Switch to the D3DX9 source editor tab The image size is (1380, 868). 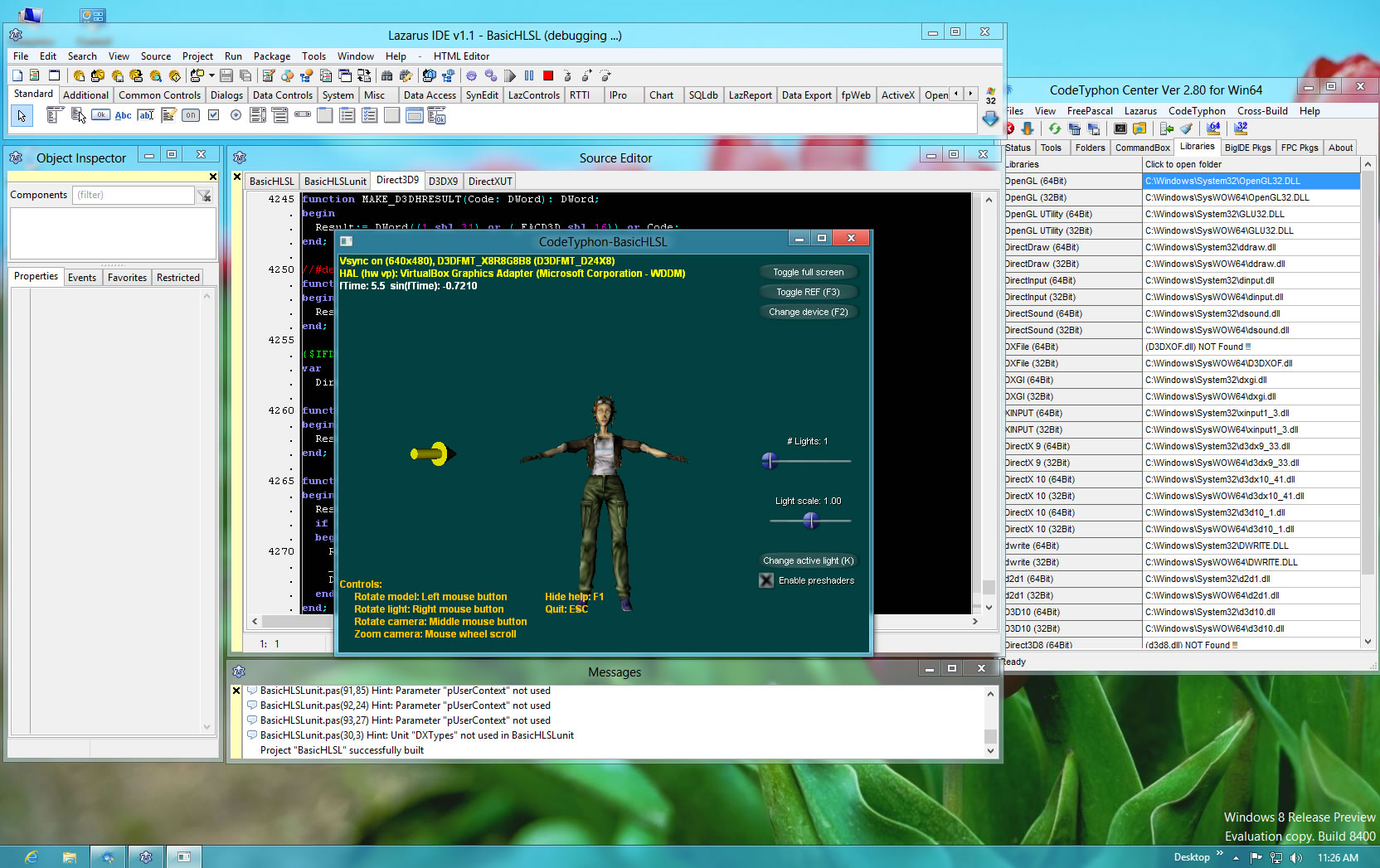tap(443, 181)
